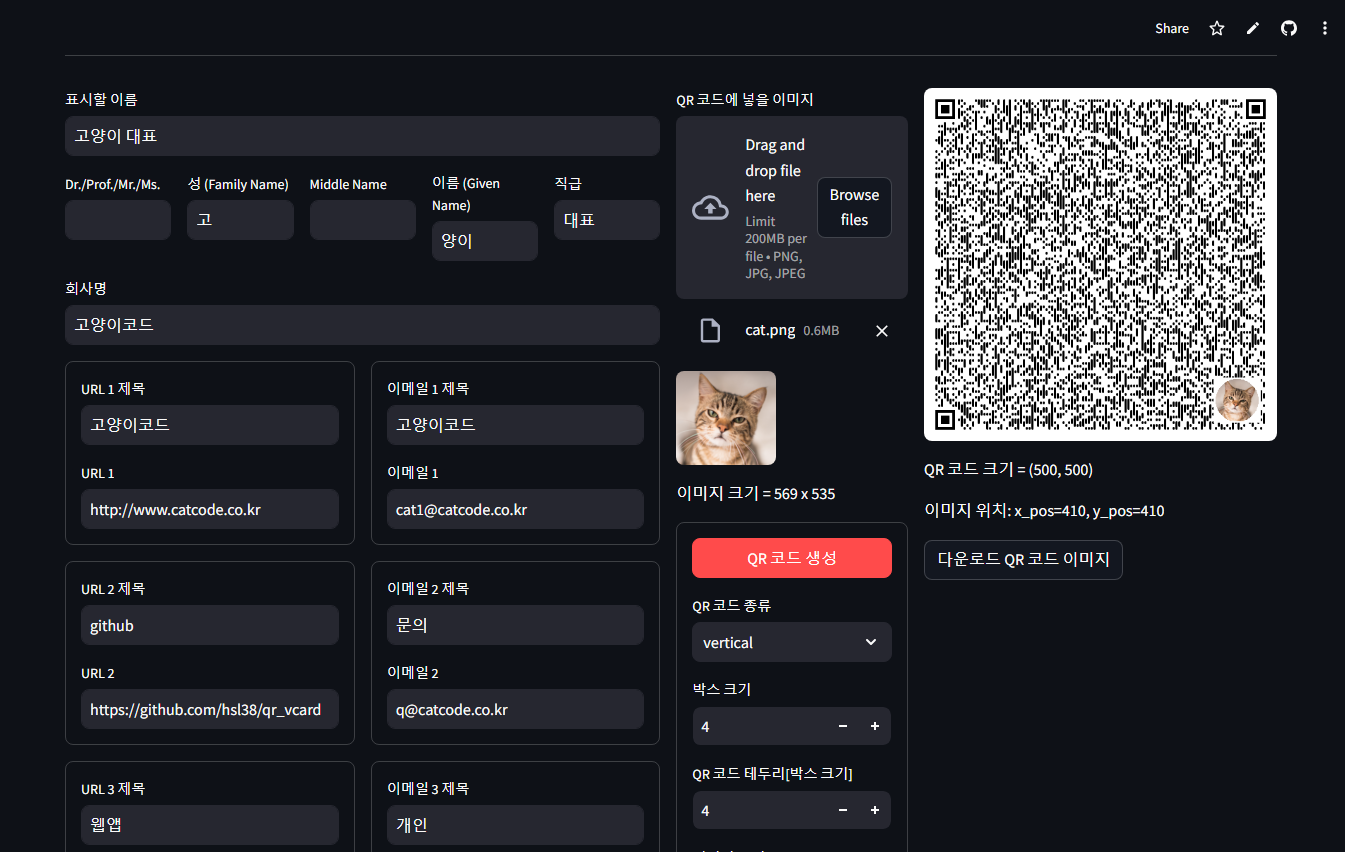
Task: Click the URL 3 제목 field 웹앱
Action: click(210, 825)
